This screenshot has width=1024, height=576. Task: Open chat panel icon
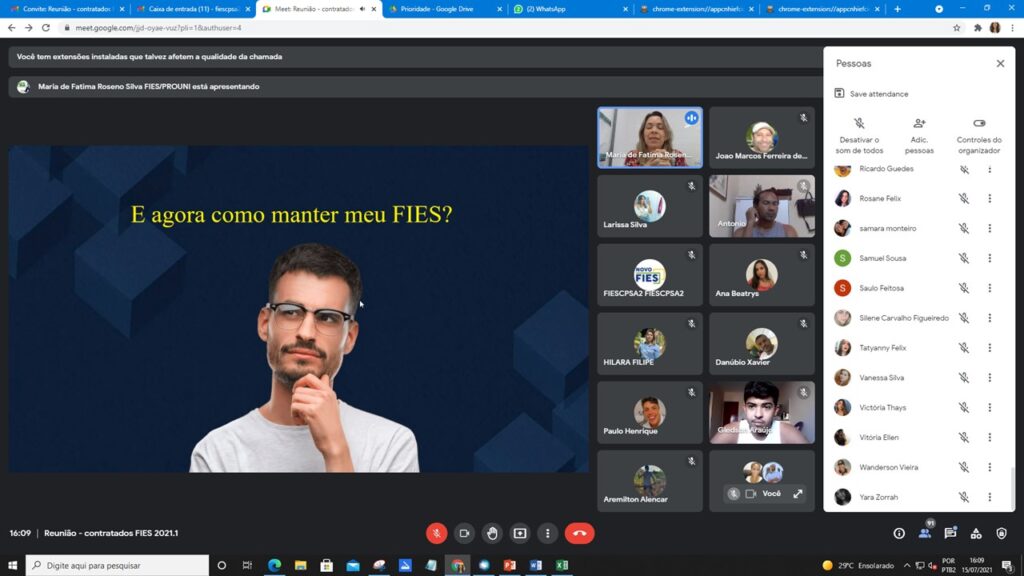coord(950,533)
